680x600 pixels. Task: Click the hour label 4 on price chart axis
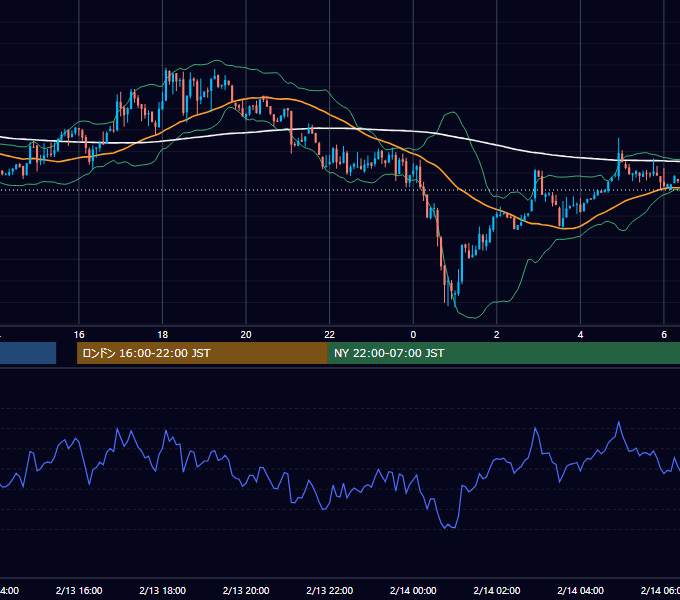[580, 335]
